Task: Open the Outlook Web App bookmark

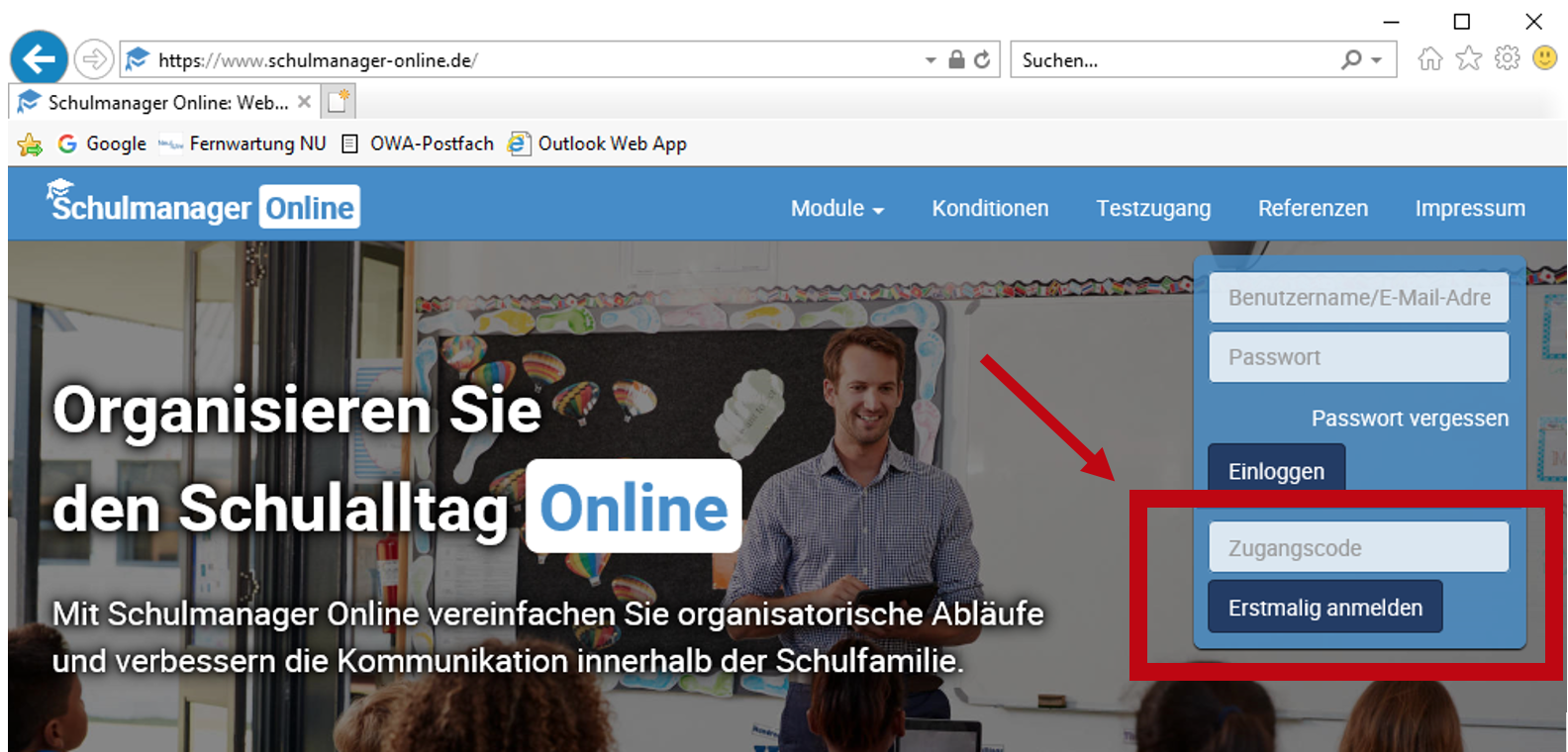Action: 597,143
